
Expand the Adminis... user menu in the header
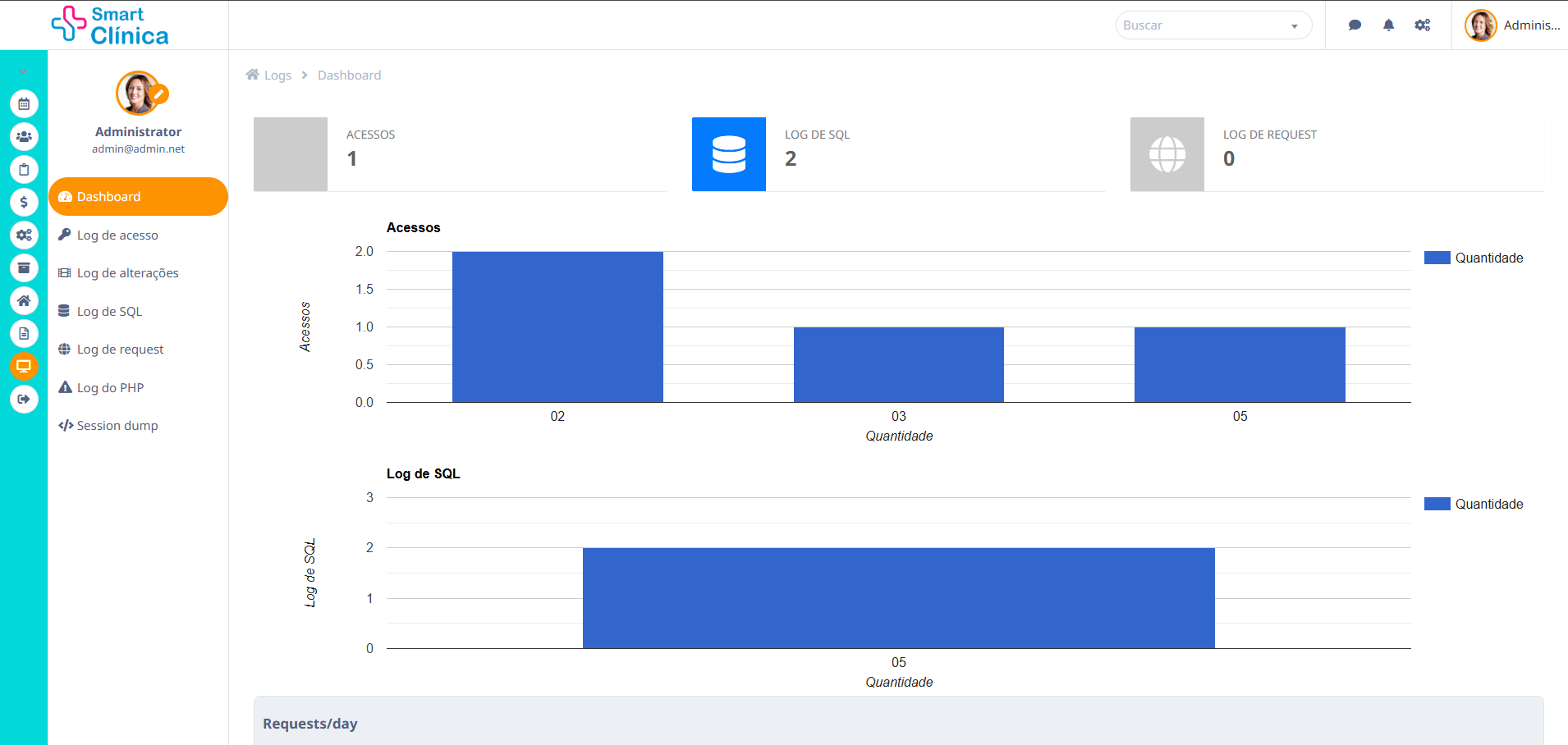coord(1512,25)
